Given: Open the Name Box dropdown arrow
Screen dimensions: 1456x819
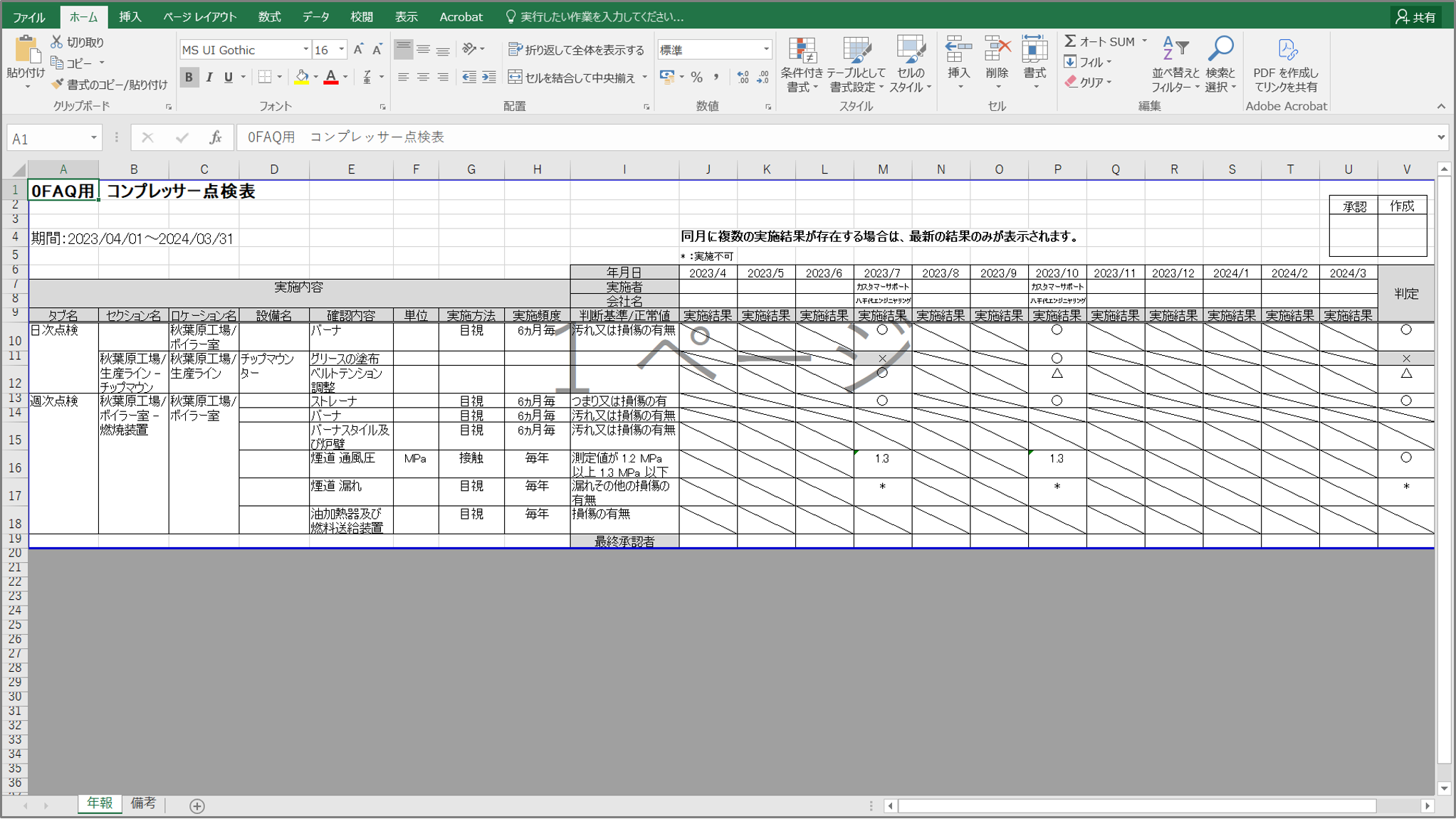Looking at the screenshot, I should point(93,137).
